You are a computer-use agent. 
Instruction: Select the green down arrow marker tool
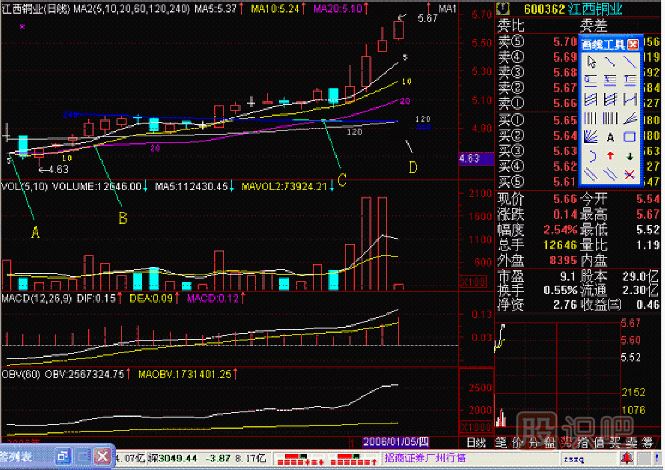point(629,156)
